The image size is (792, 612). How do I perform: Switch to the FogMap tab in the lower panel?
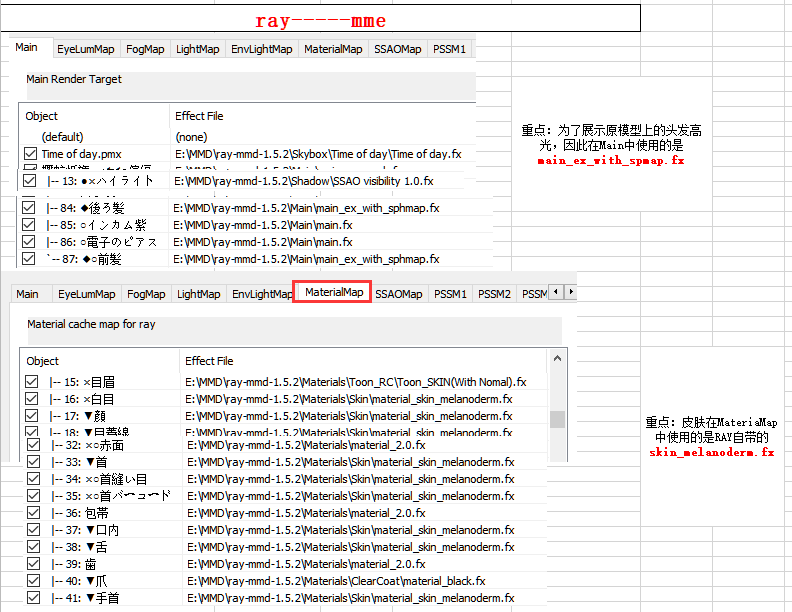coord(146,294)
